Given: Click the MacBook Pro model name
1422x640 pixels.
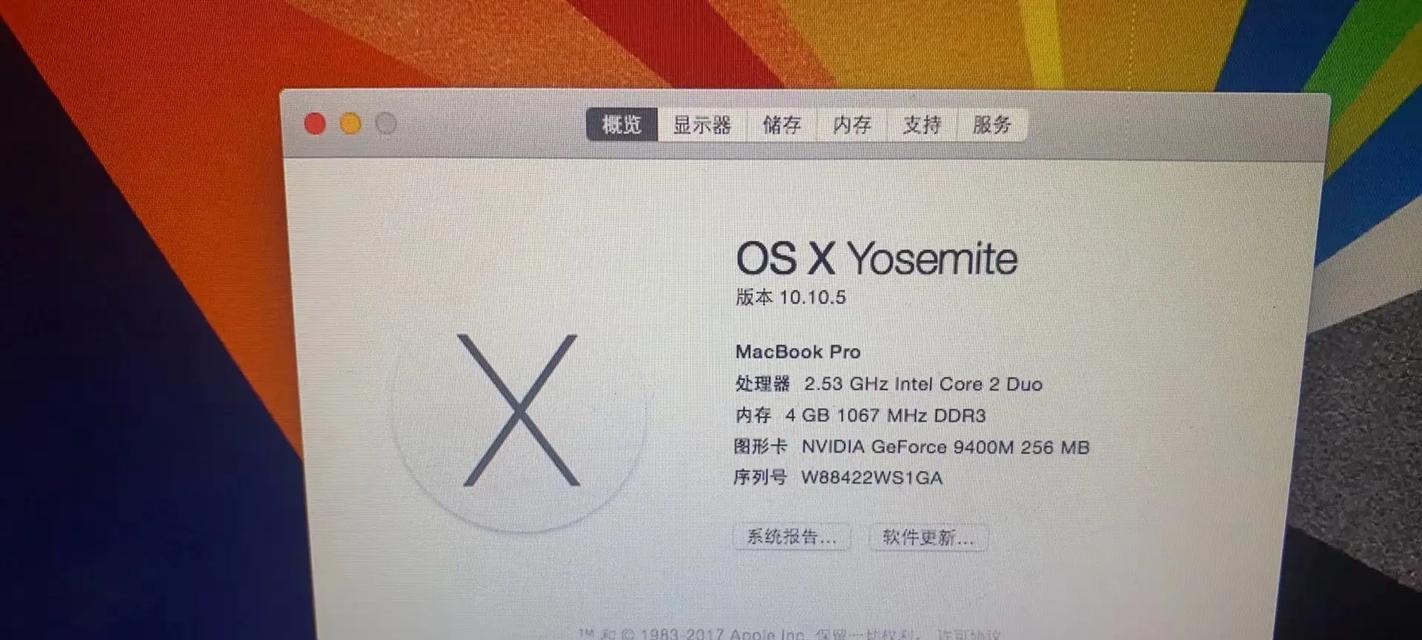Looking at the screenshot, I should pos(798,351).
